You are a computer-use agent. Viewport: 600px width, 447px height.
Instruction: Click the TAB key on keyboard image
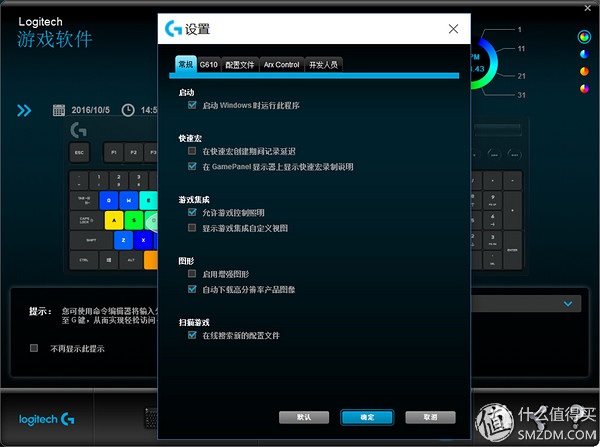point(84,200)
